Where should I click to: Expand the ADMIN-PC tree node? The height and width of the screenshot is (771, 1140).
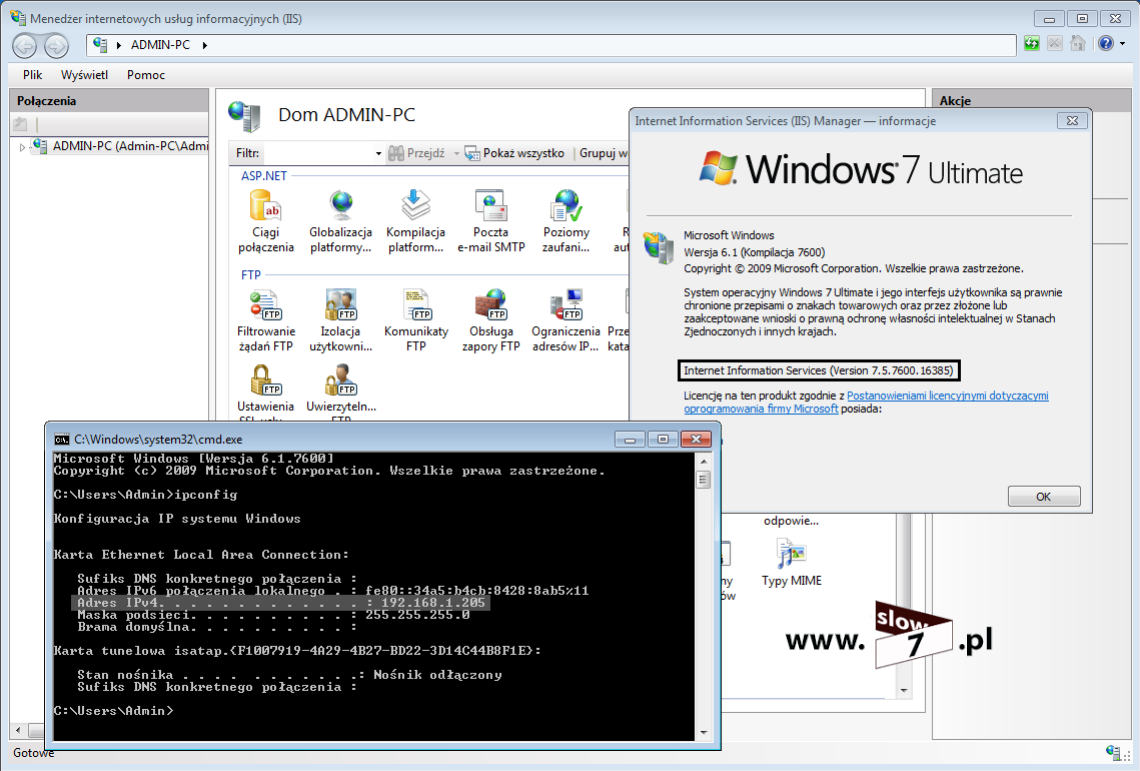click(x=23, y=147)
